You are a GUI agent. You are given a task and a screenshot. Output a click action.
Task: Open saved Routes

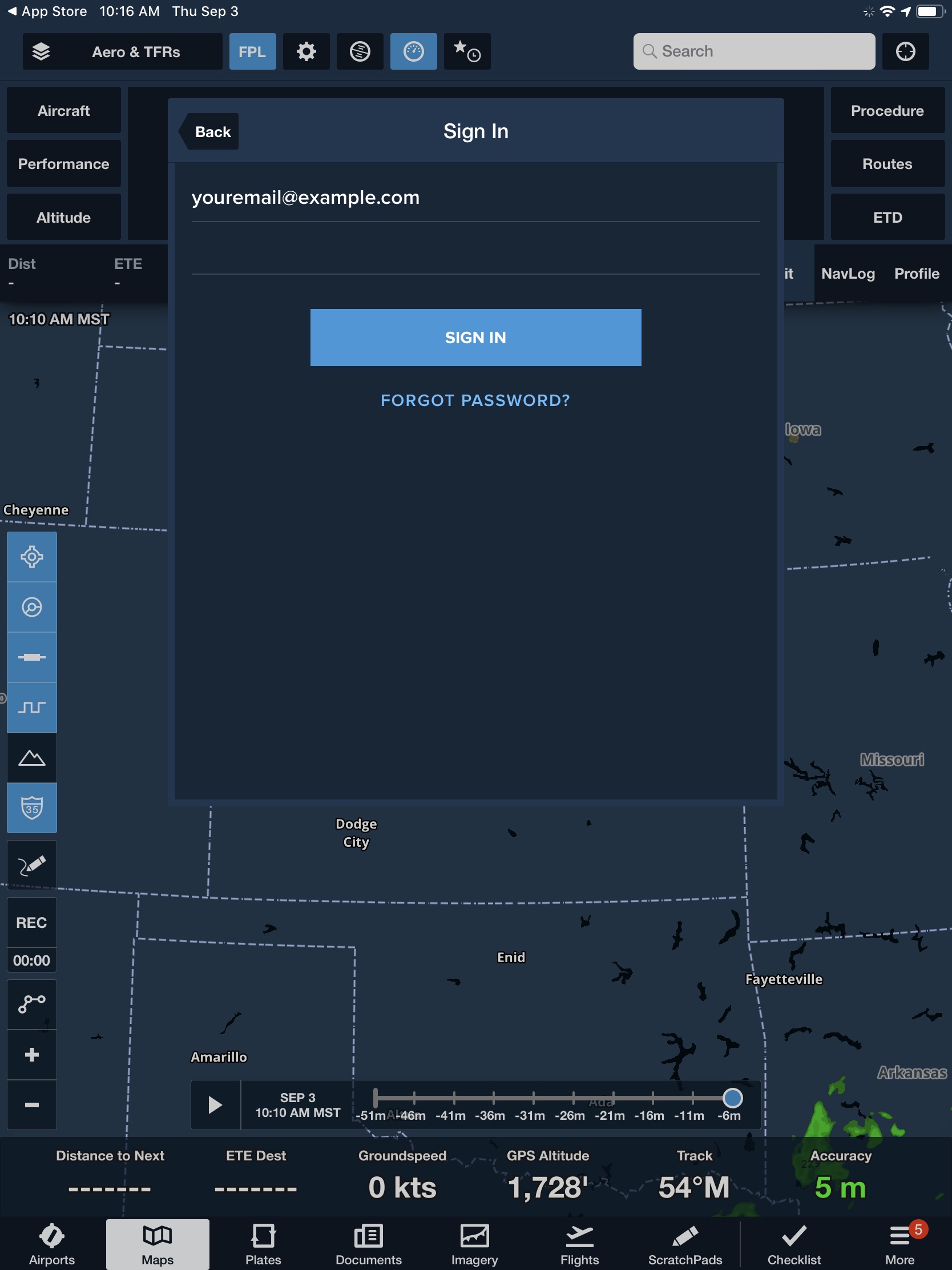888,164
